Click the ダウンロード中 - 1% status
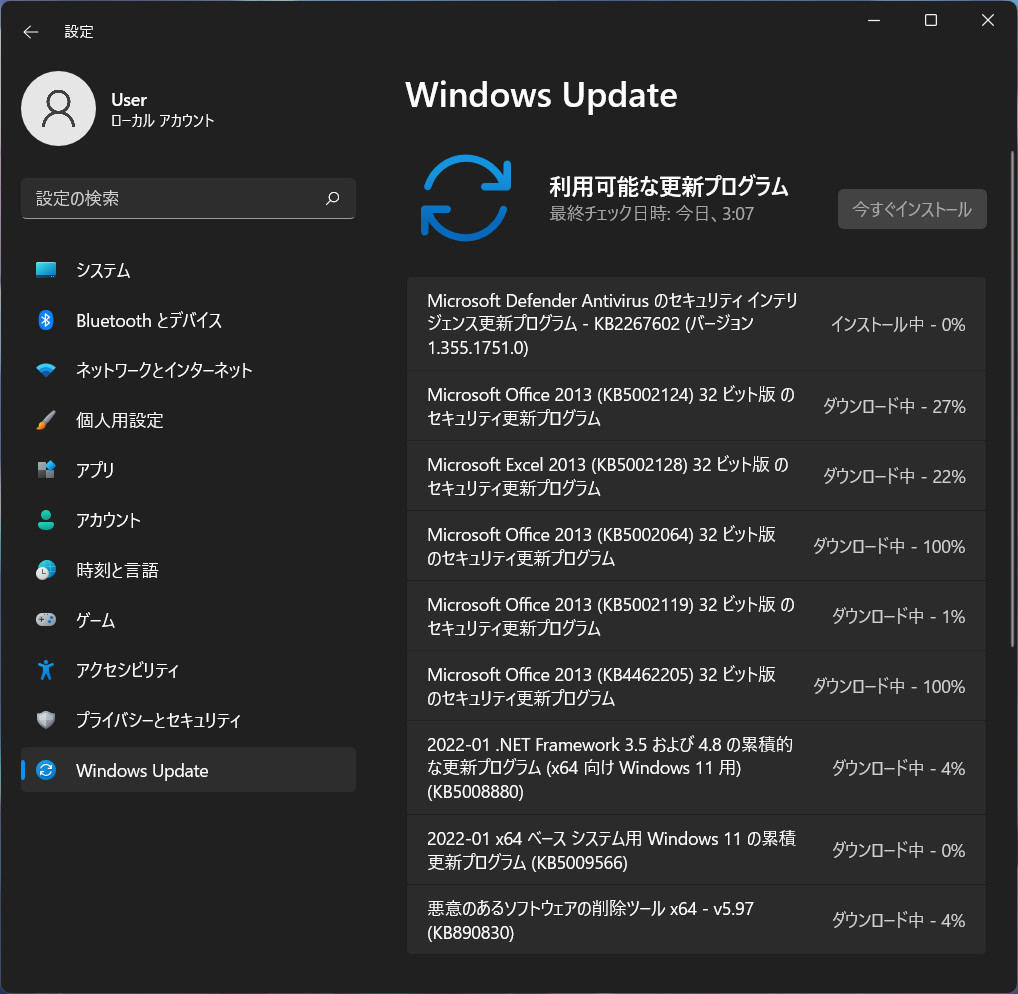 (899, 616)
